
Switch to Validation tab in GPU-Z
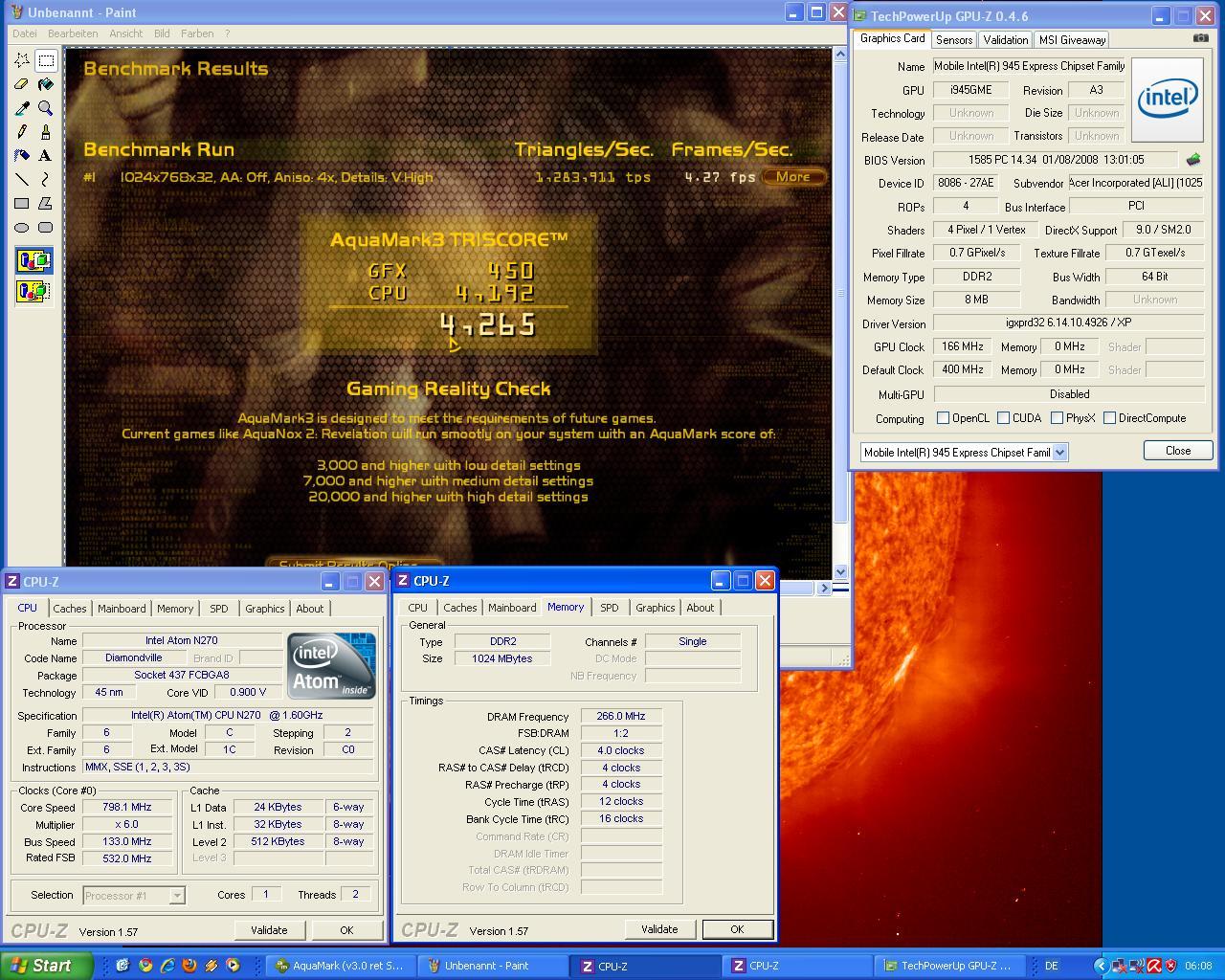click(1005, 39)
